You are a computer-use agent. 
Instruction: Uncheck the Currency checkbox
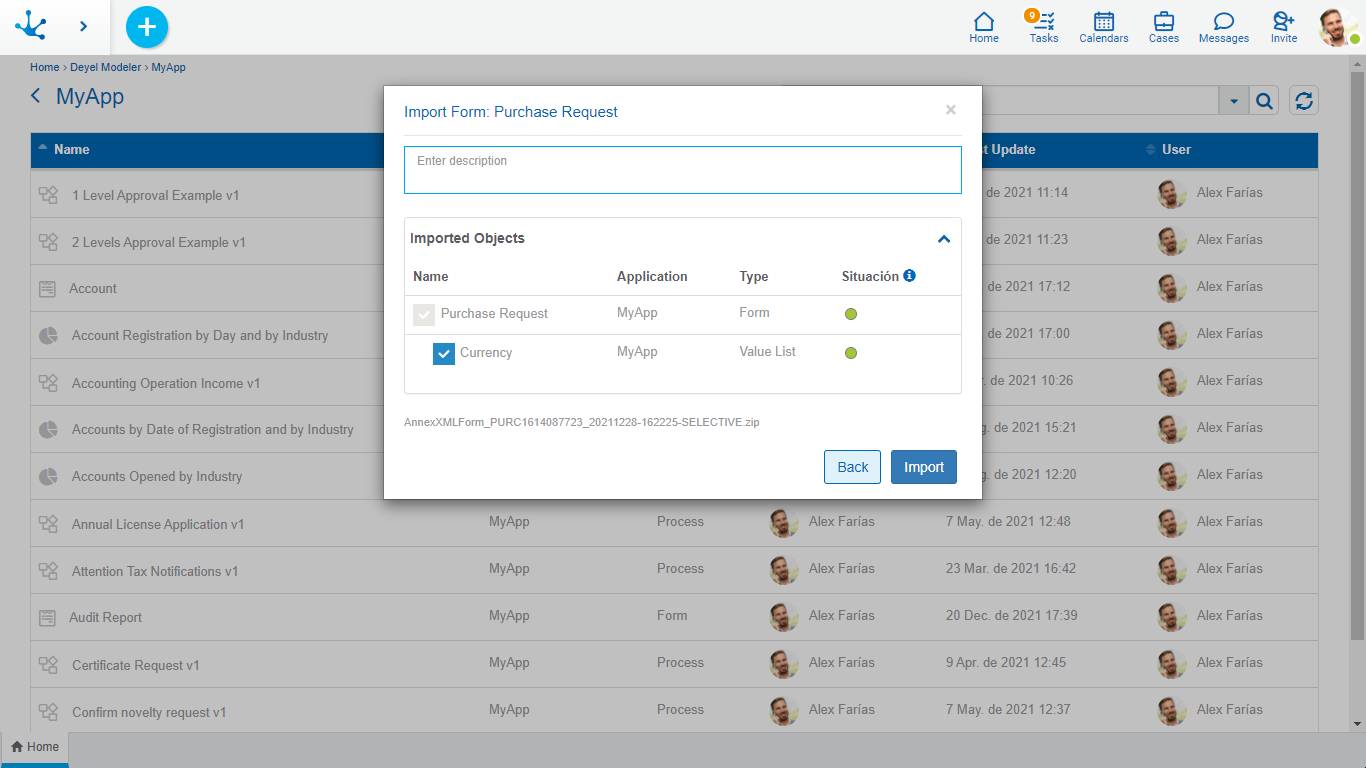(x=444, y=354)
